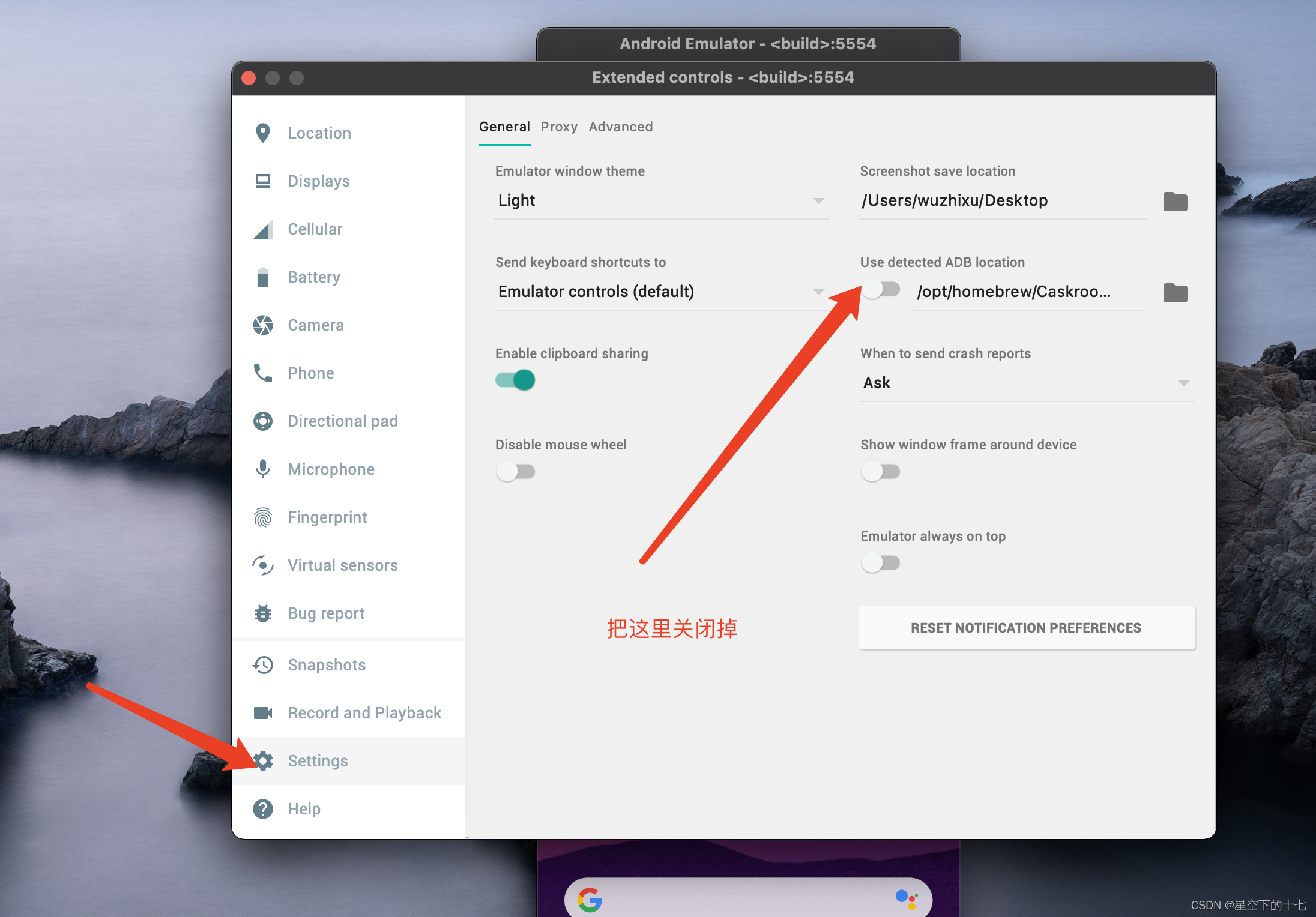The image size is (1316, 917).
Task: Disable clipboard sharing
Action: coord(515,380)
